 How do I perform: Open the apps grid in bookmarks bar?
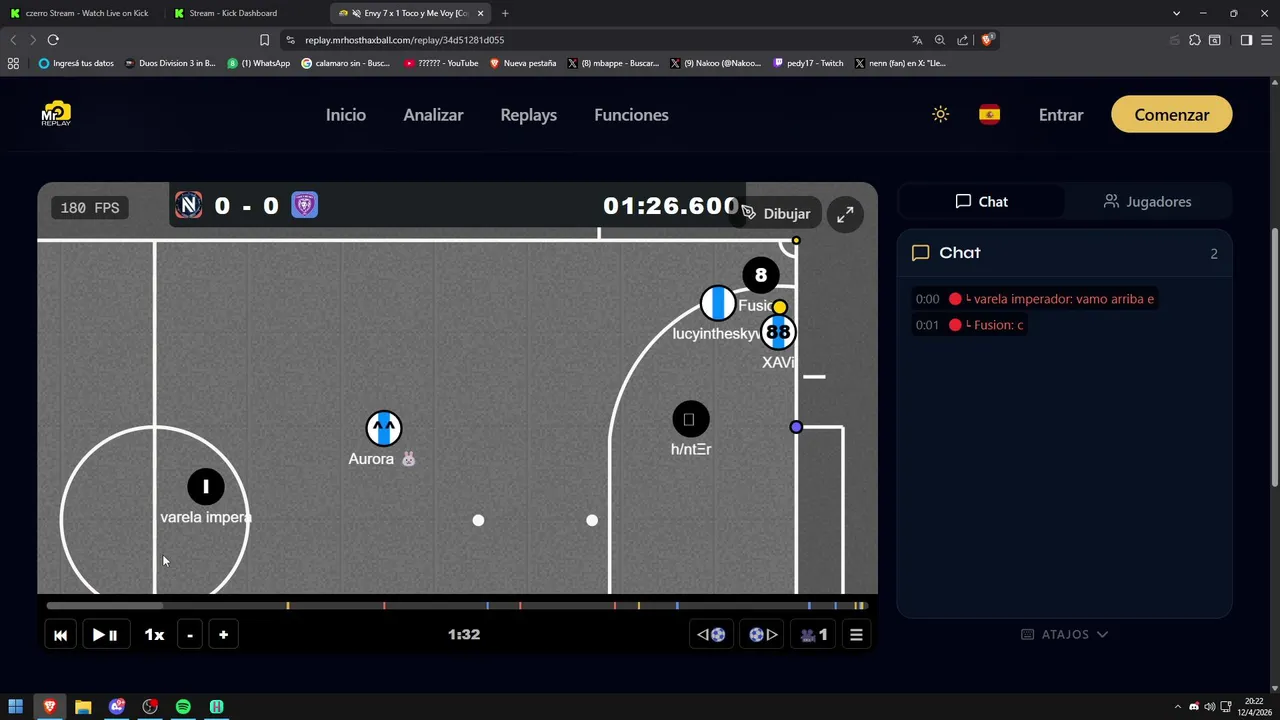click(13, 63)
